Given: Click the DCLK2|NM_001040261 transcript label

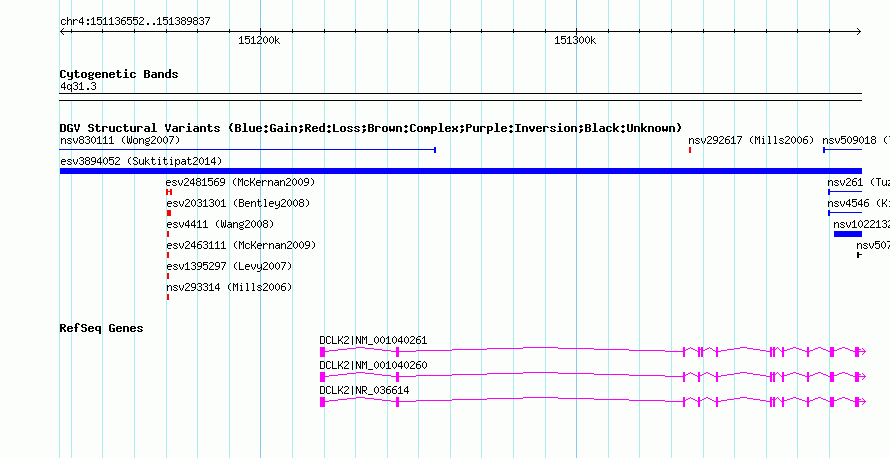Looking at the screenshot, I should point(373,341).
